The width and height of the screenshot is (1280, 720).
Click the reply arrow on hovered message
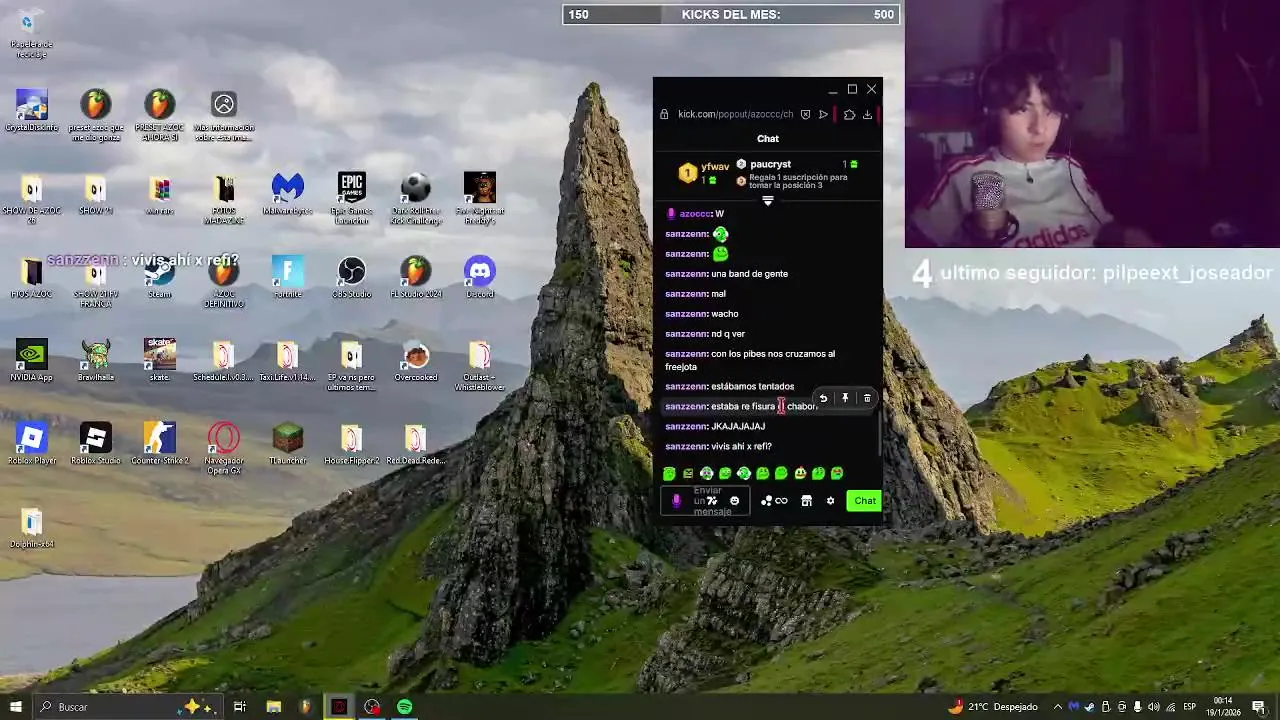click(823, 398)
